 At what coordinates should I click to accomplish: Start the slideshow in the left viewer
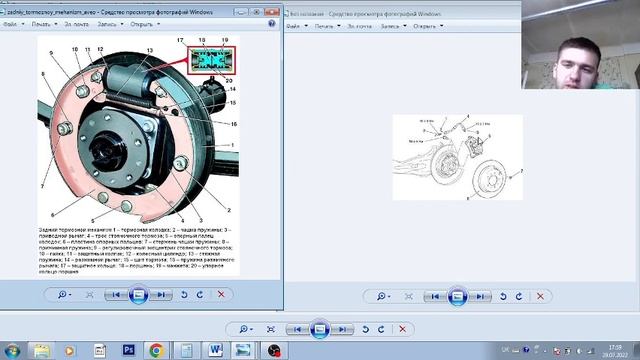pos(138,294)
